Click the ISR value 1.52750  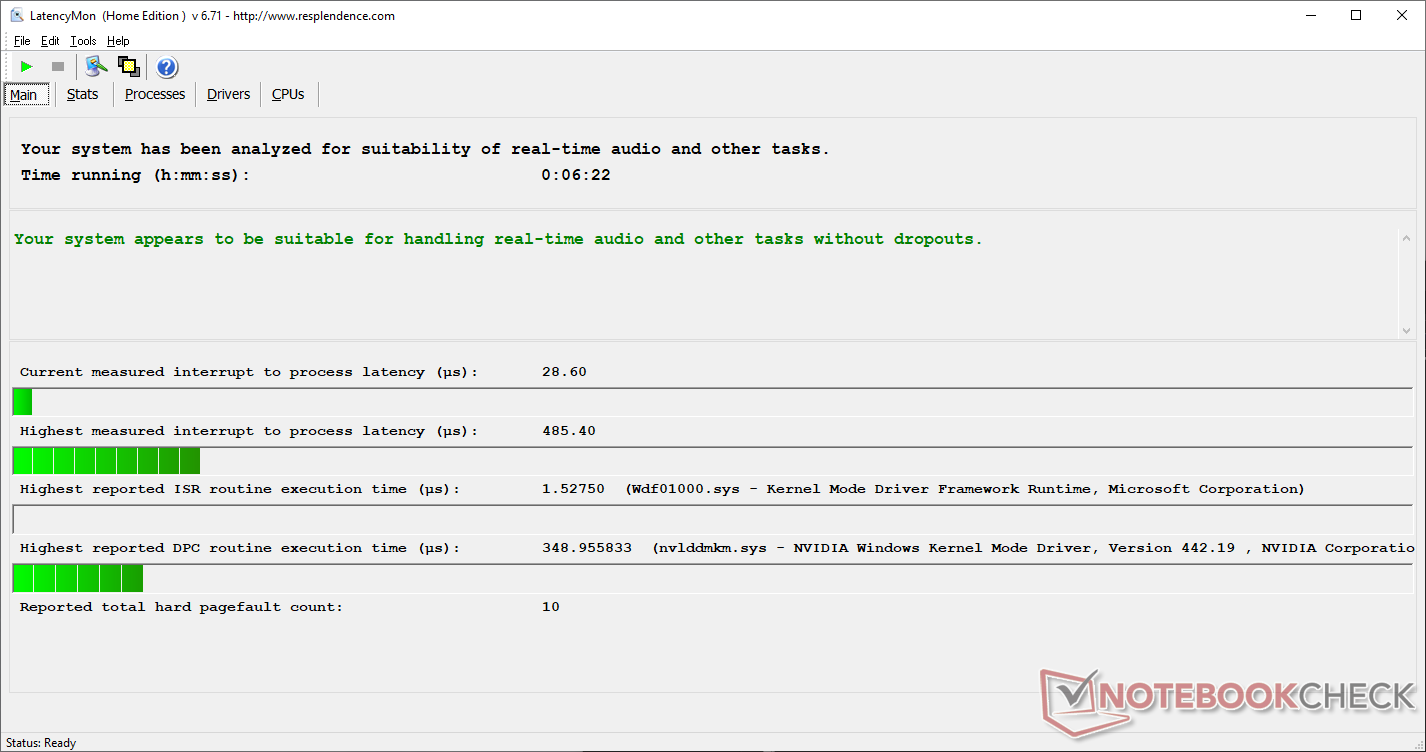[x=573, y=489]
